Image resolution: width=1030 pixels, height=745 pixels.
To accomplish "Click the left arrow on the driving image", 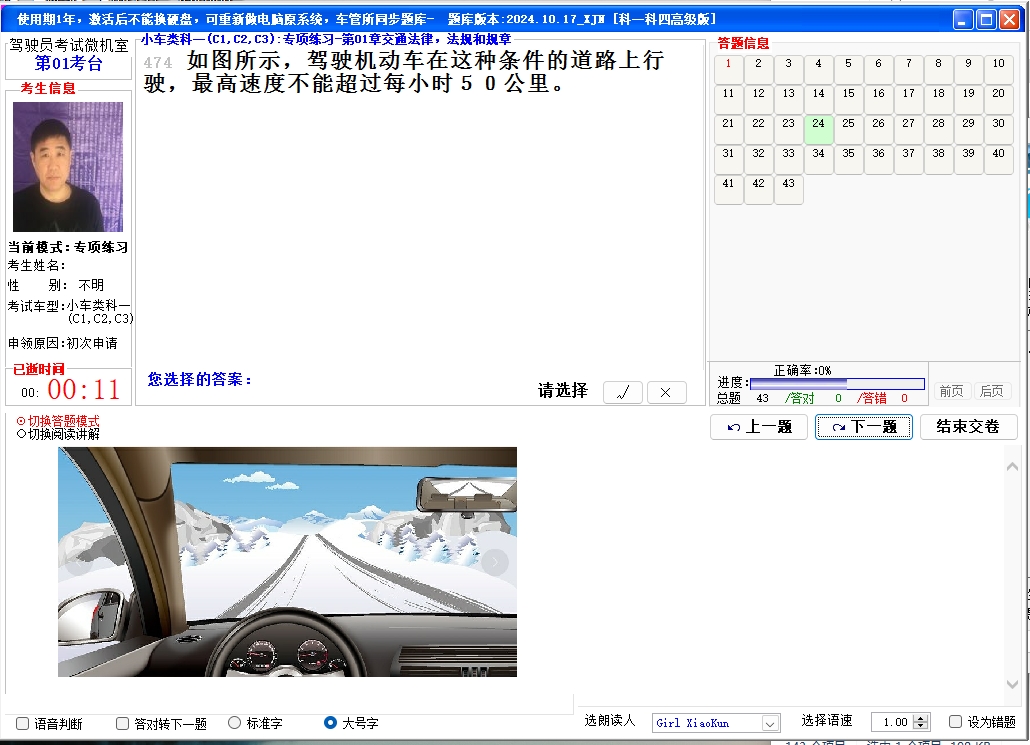I will pyautogui.click(x=79, y=563).
